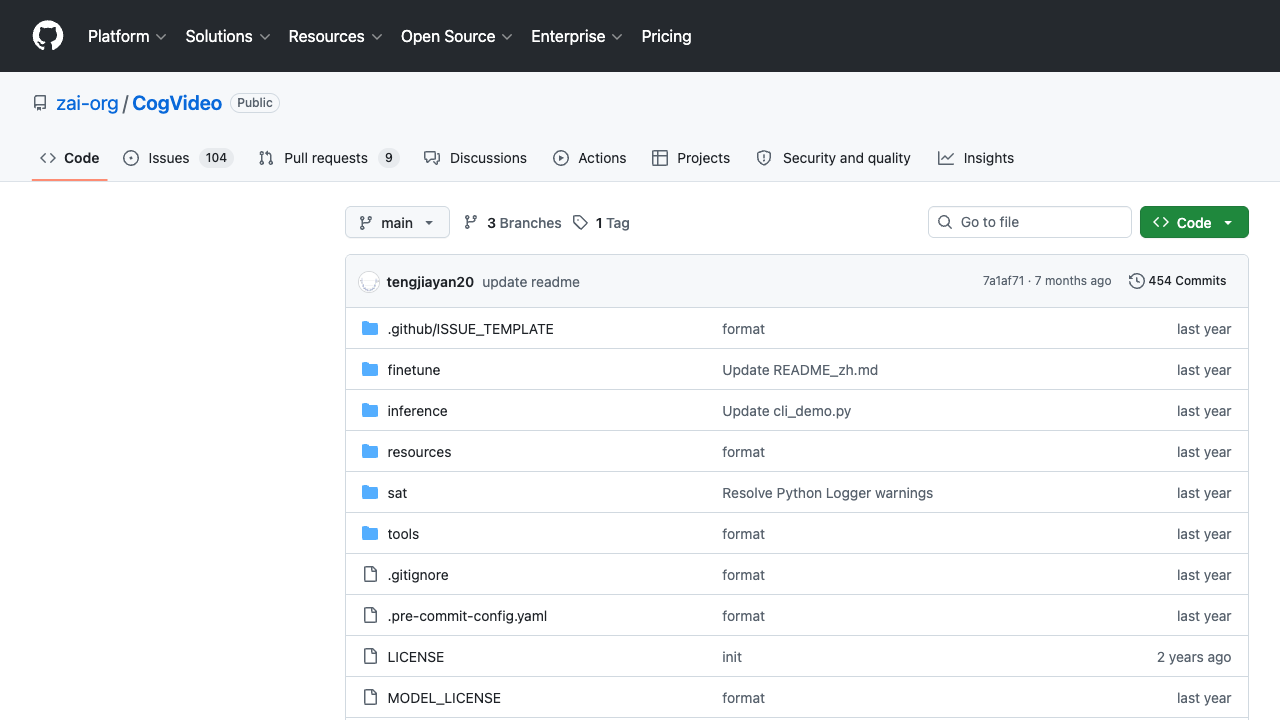Open the CogVideo repository link
1280x720 pixels.
click(x=177, y=103)
